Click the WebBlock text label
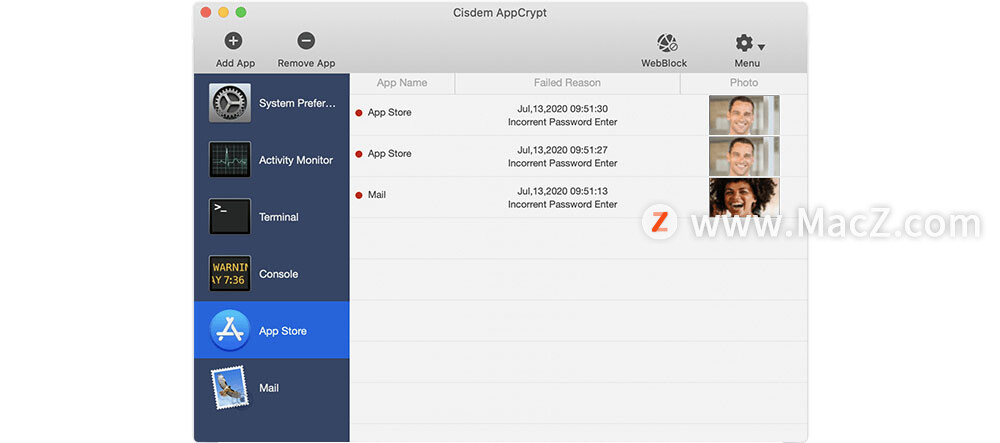 pos(664,63)
